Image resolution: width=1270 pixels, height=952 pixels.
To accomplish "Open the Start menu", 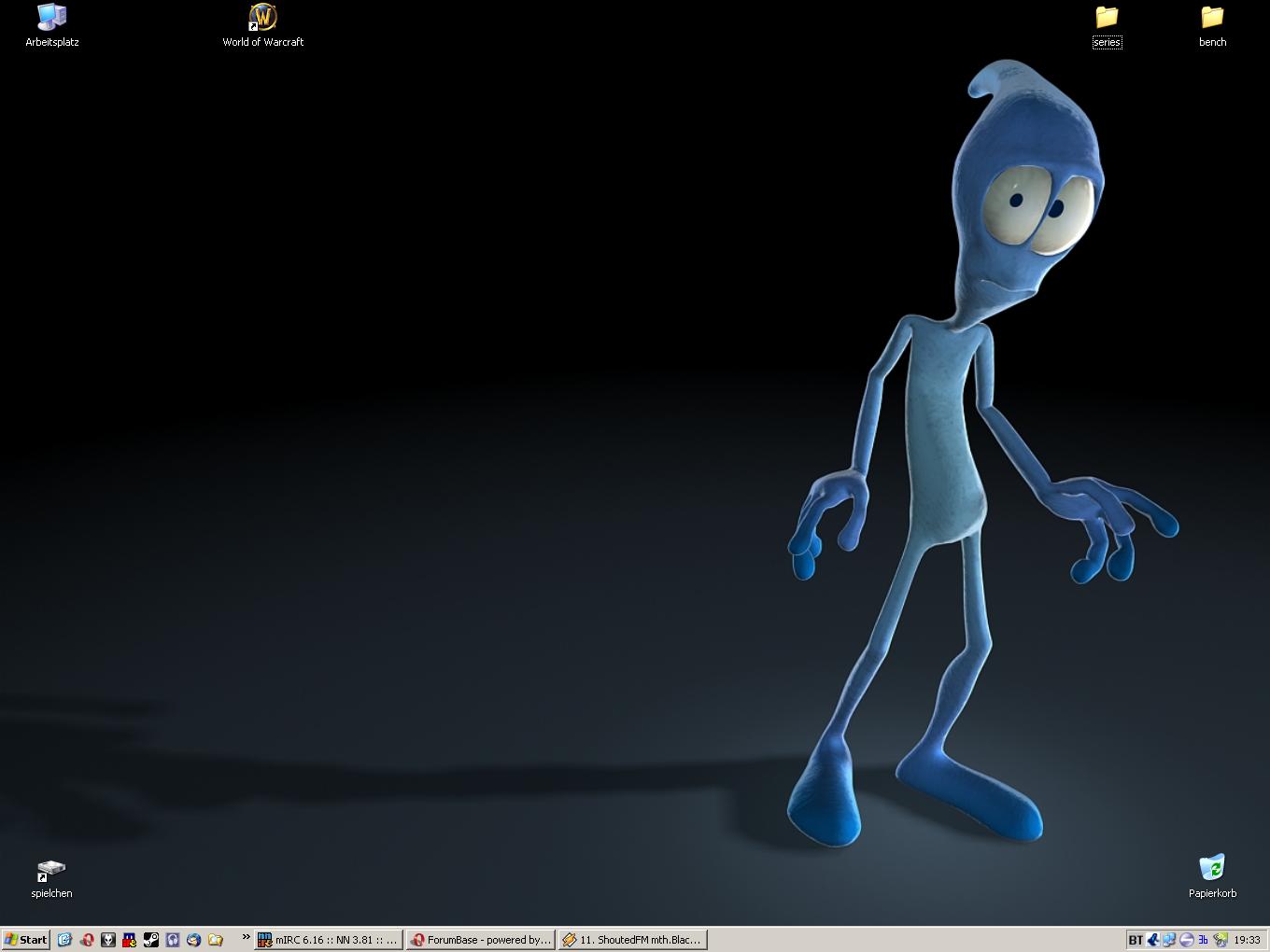I will [25, 940].
